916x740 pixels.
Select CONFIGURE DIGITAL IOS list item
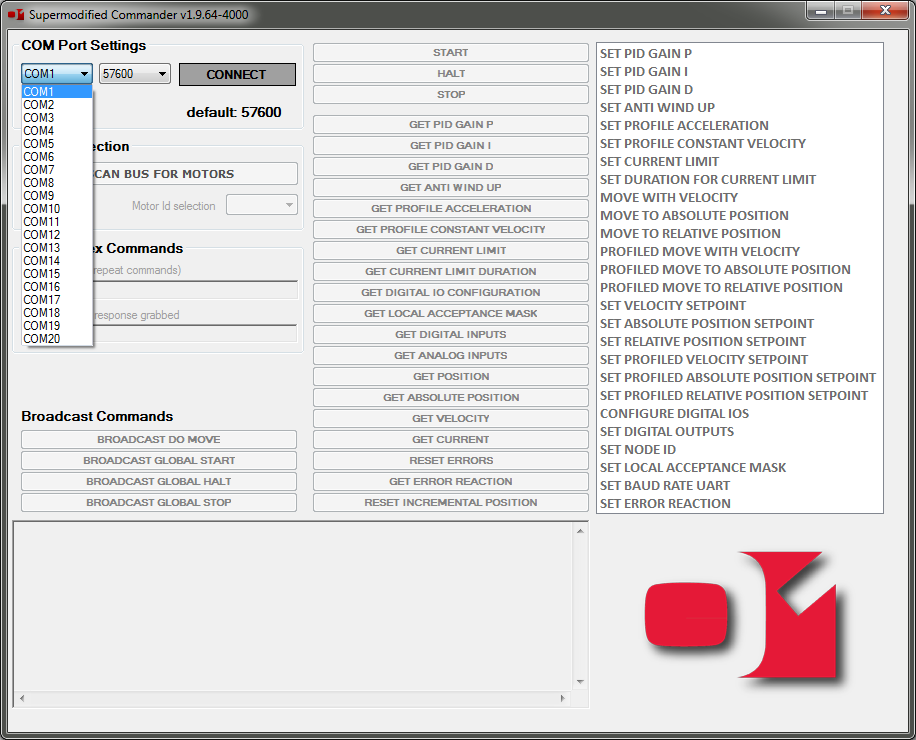674,414
